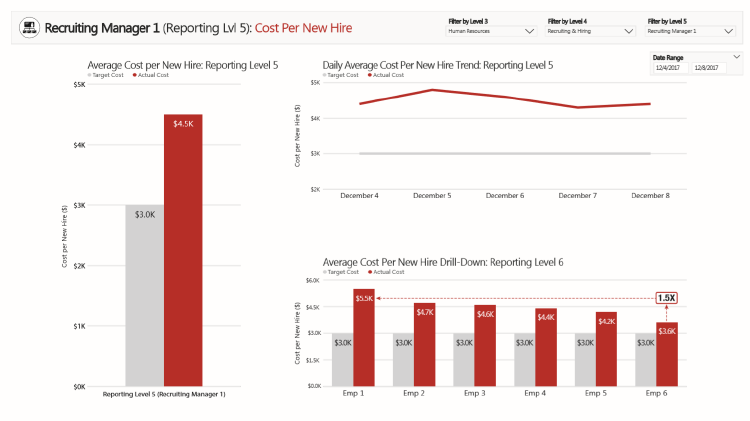
Task: Click the Average Cost per New Hire Level 5 title
Action: point(183,66)
